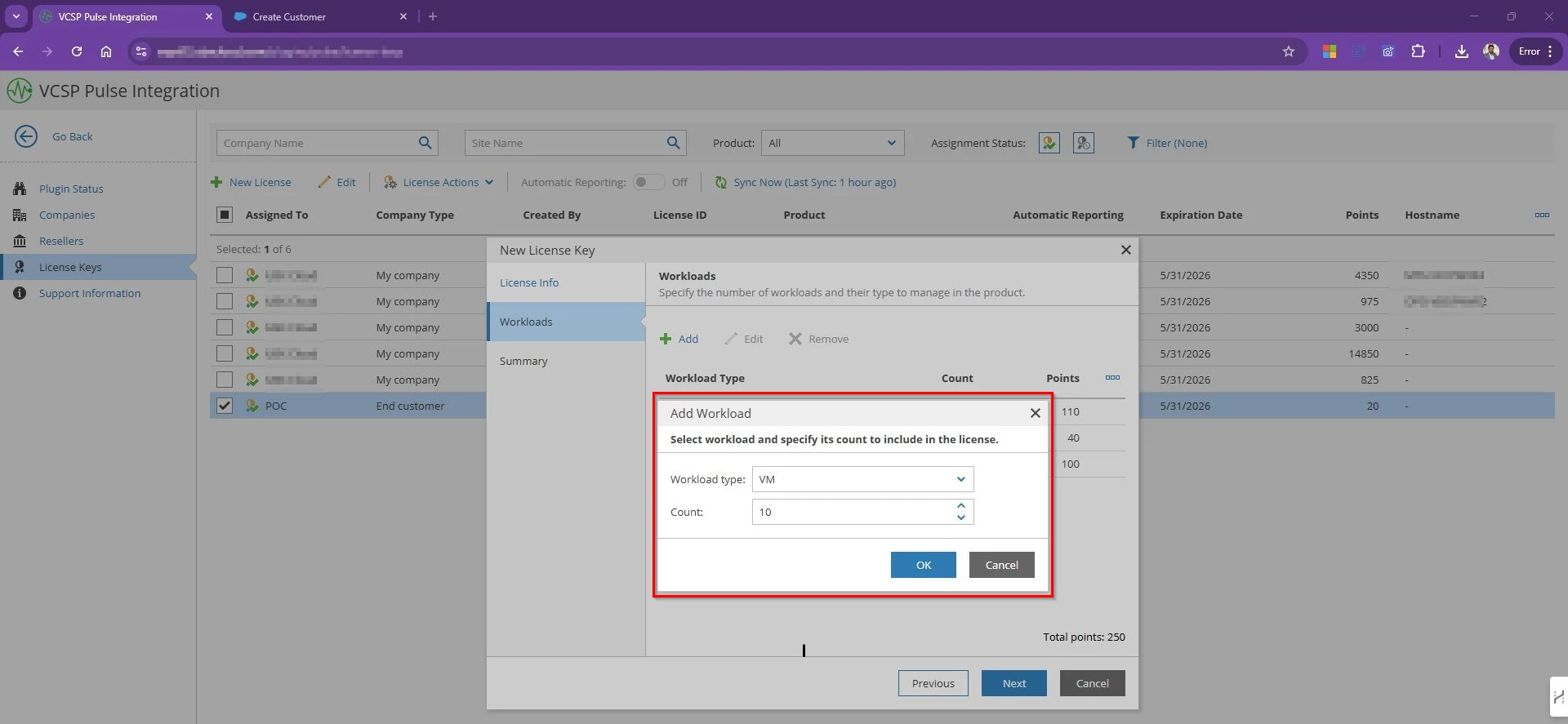
Task: Click the Company Name search magnifier icon
Action: [425, 143]
